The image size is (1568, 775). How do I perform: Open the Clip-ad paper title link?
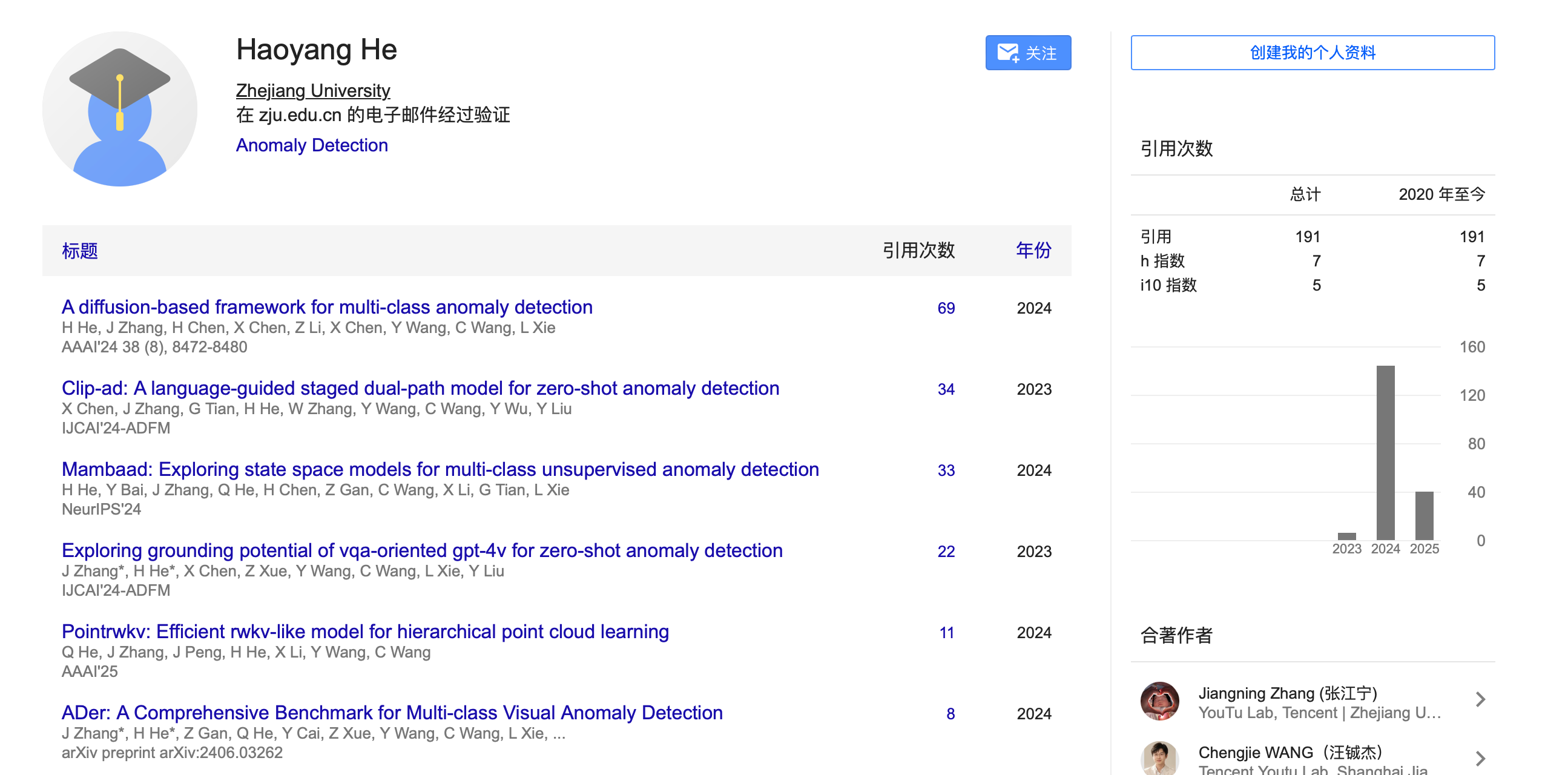click(x=420, y=388)
